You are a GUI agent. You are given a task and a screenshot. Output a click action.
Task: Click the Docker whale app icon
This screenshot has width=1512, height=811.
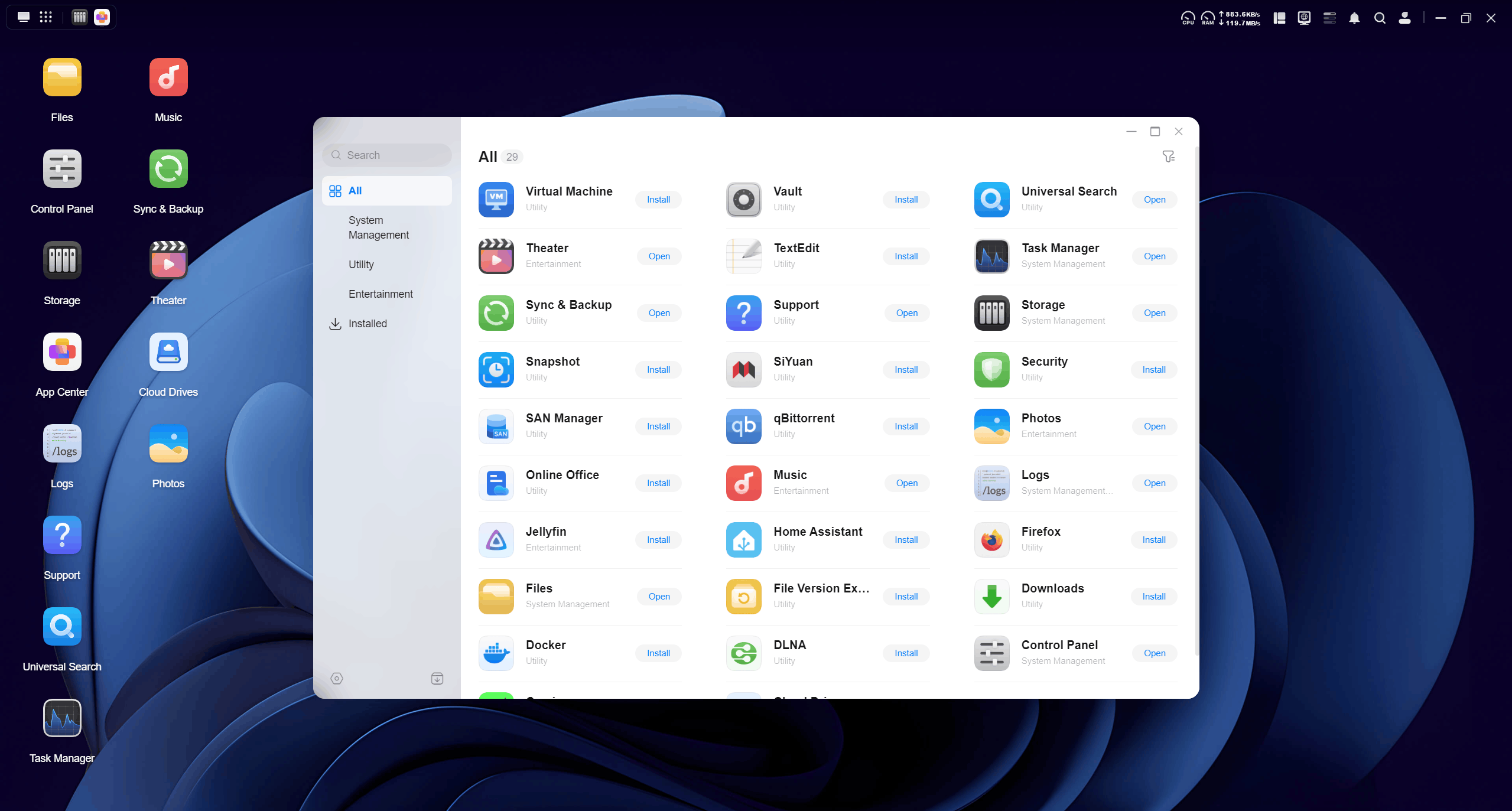[x=496, y=653]
